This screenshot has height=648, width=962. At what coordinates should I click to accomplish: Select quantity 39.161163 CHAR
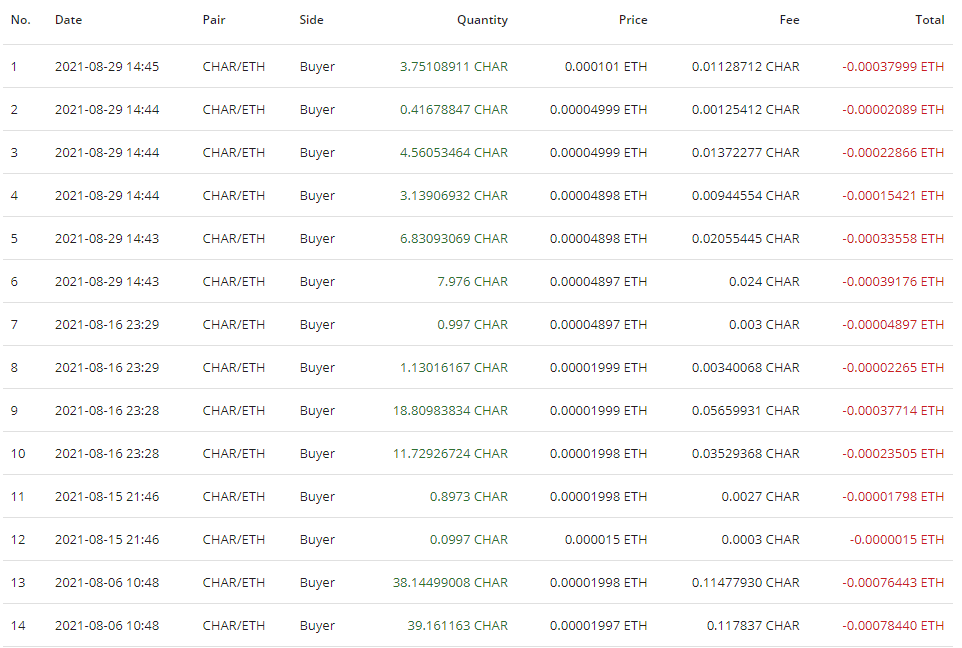coord(458,625)
